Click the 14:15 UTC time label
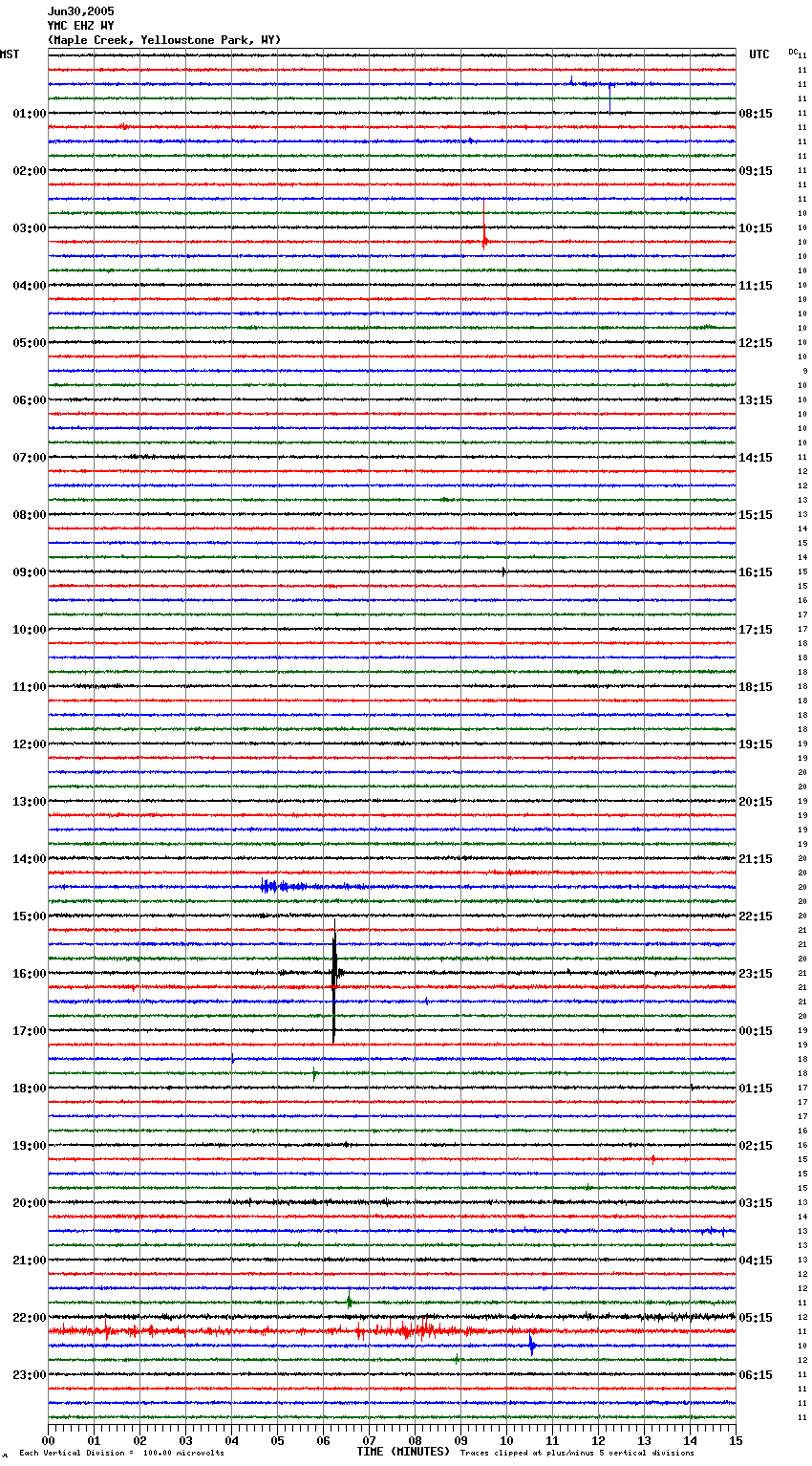The width and height of the screenshot is (812, 1466). click(756, 458)
